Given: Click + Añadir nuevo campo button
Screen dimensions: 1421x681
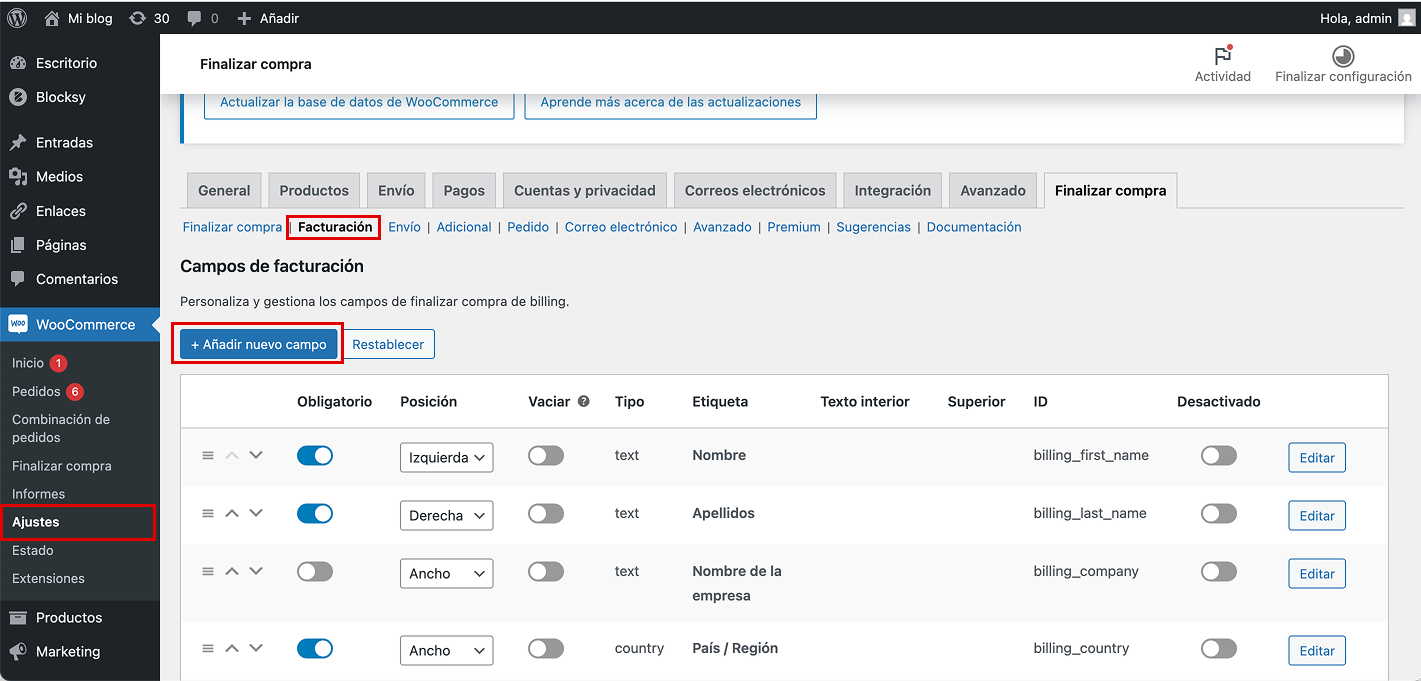Looking at the screenshot, I should [x=259, y=344].
